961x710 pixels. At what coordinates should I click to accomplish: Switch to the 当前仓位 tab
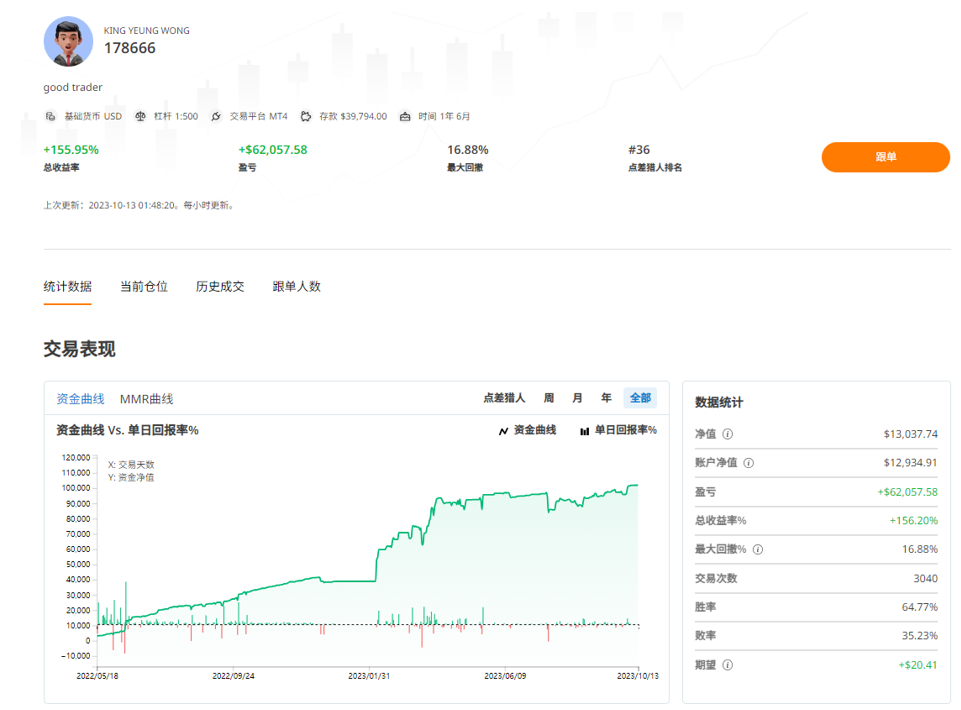tap(144, 286)
